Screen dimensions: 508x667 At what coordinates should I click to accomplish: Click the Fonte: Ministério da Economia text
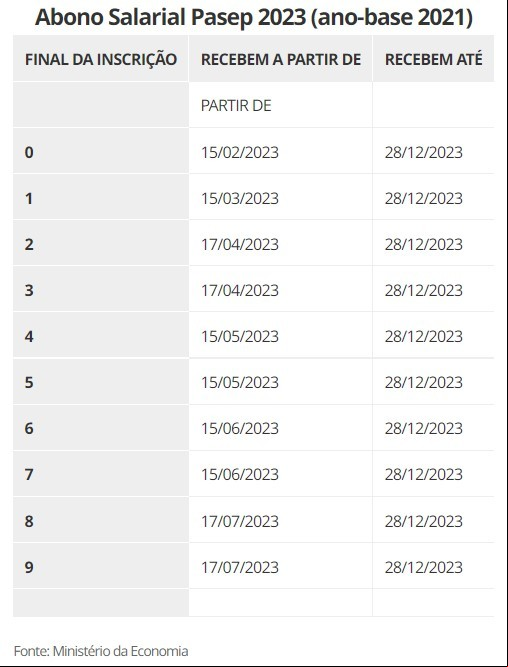coord(101,651)
